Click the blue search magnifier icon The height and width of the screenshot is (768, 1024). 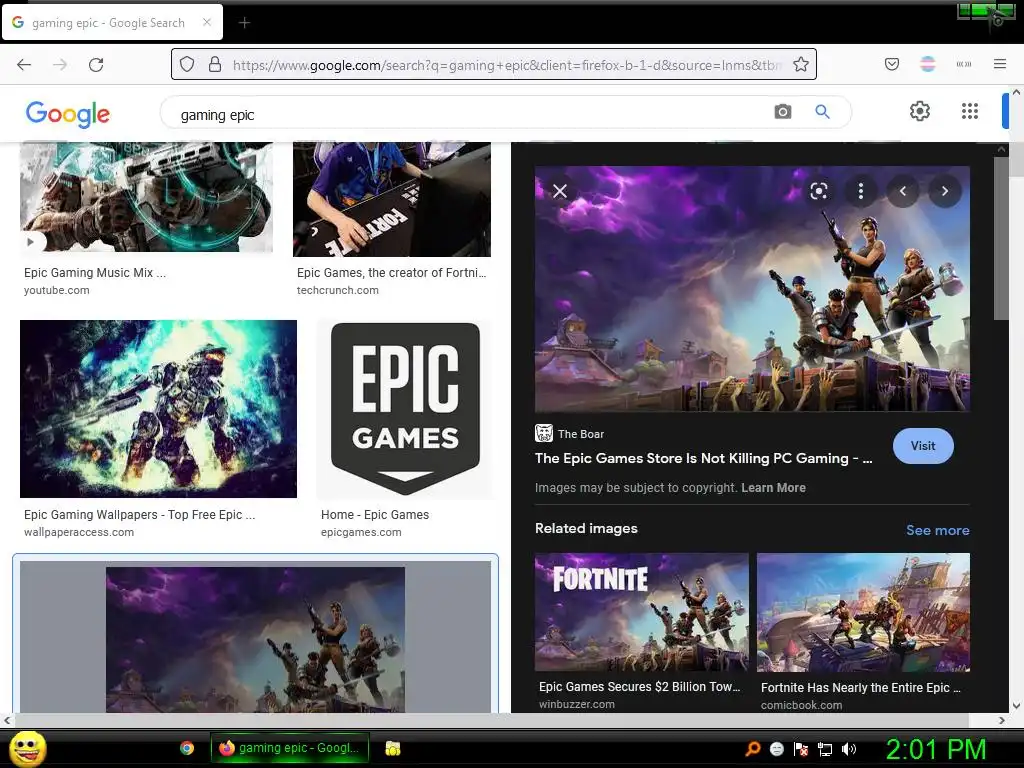823,112
